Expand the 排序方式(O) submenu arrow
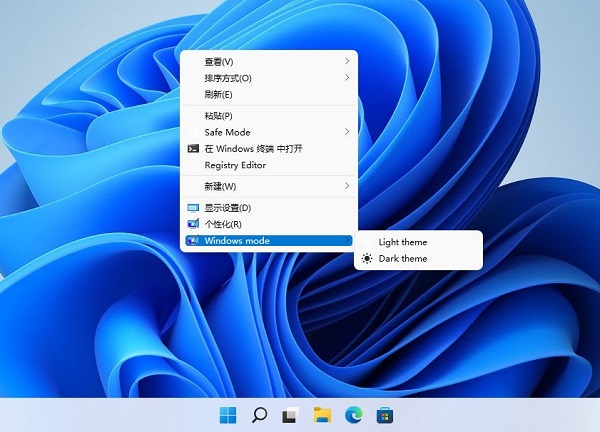600x432 pixels. click(x=347, y=78)
